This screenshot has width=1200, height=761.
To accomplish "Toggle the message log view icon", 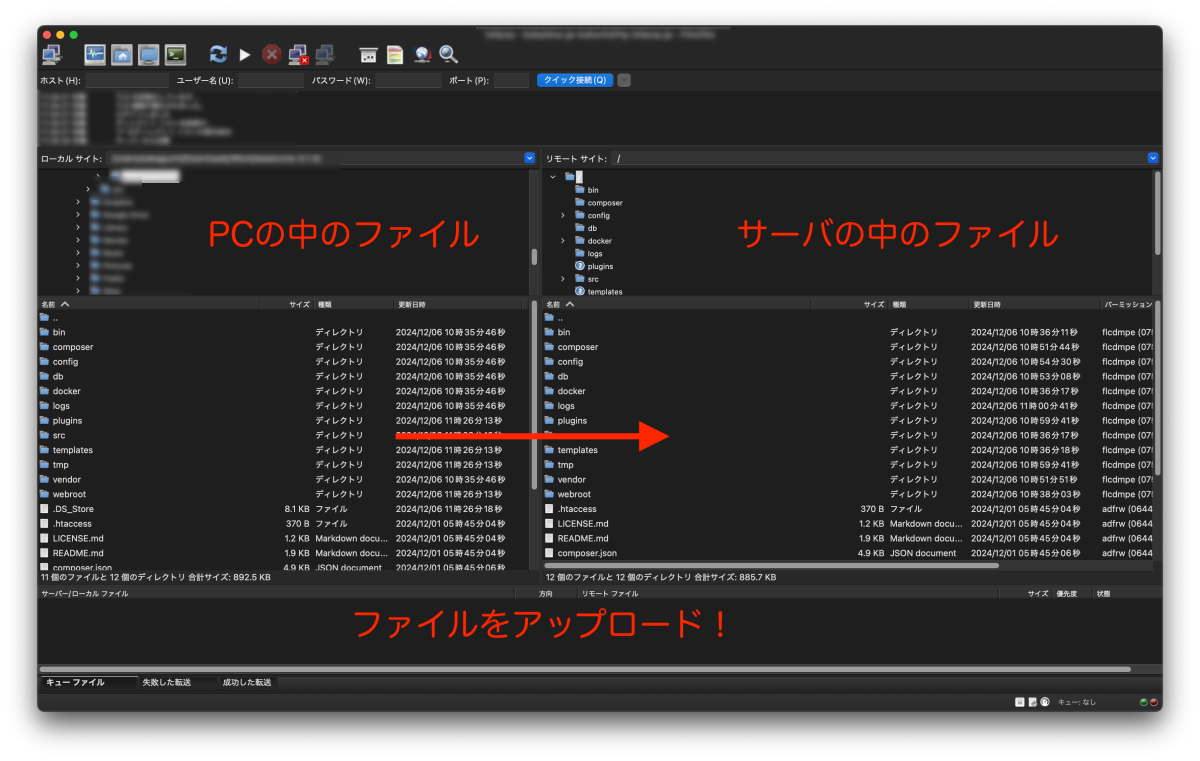I will 95,54.
